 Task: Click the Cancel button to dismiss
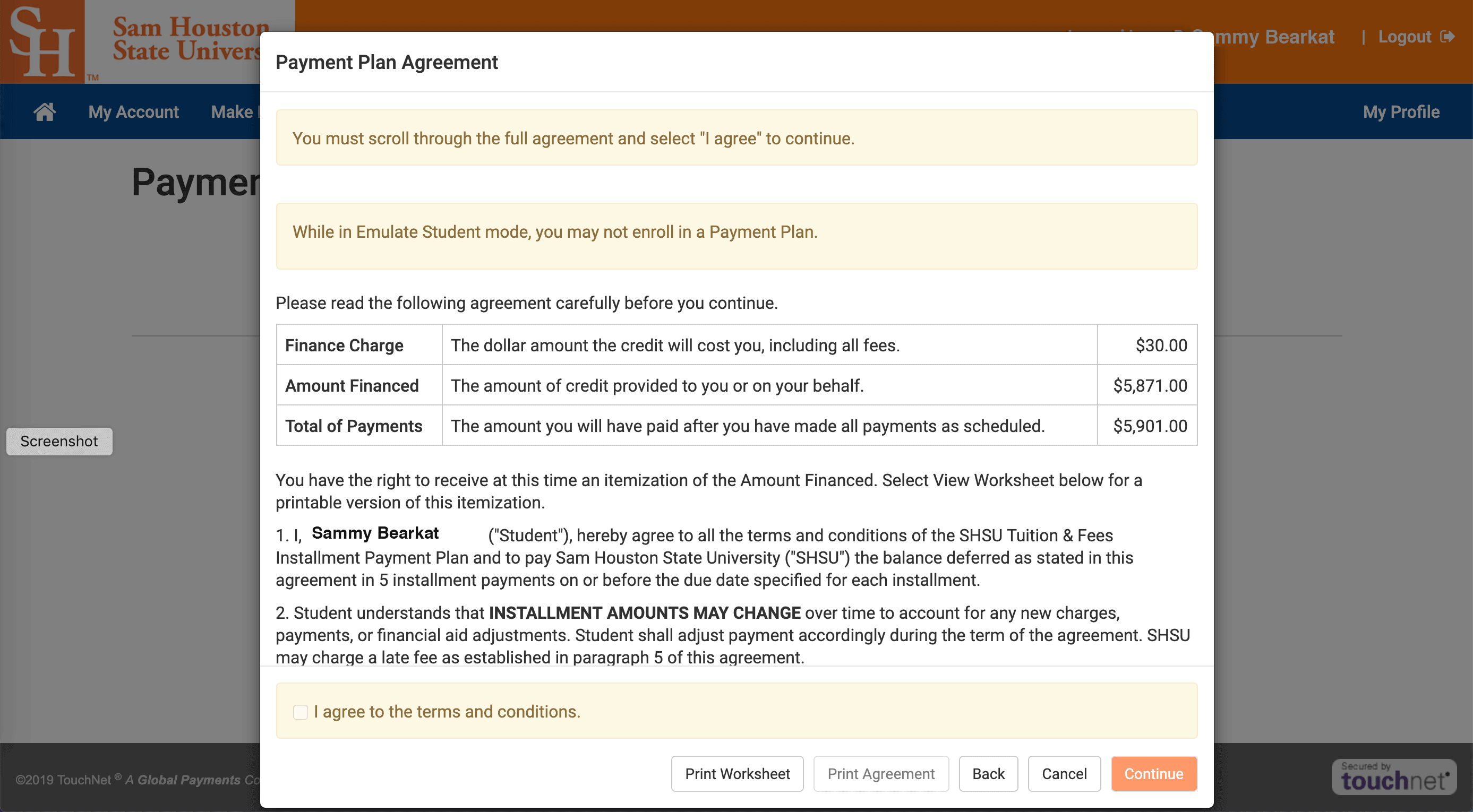click(x=1064, y=773)
